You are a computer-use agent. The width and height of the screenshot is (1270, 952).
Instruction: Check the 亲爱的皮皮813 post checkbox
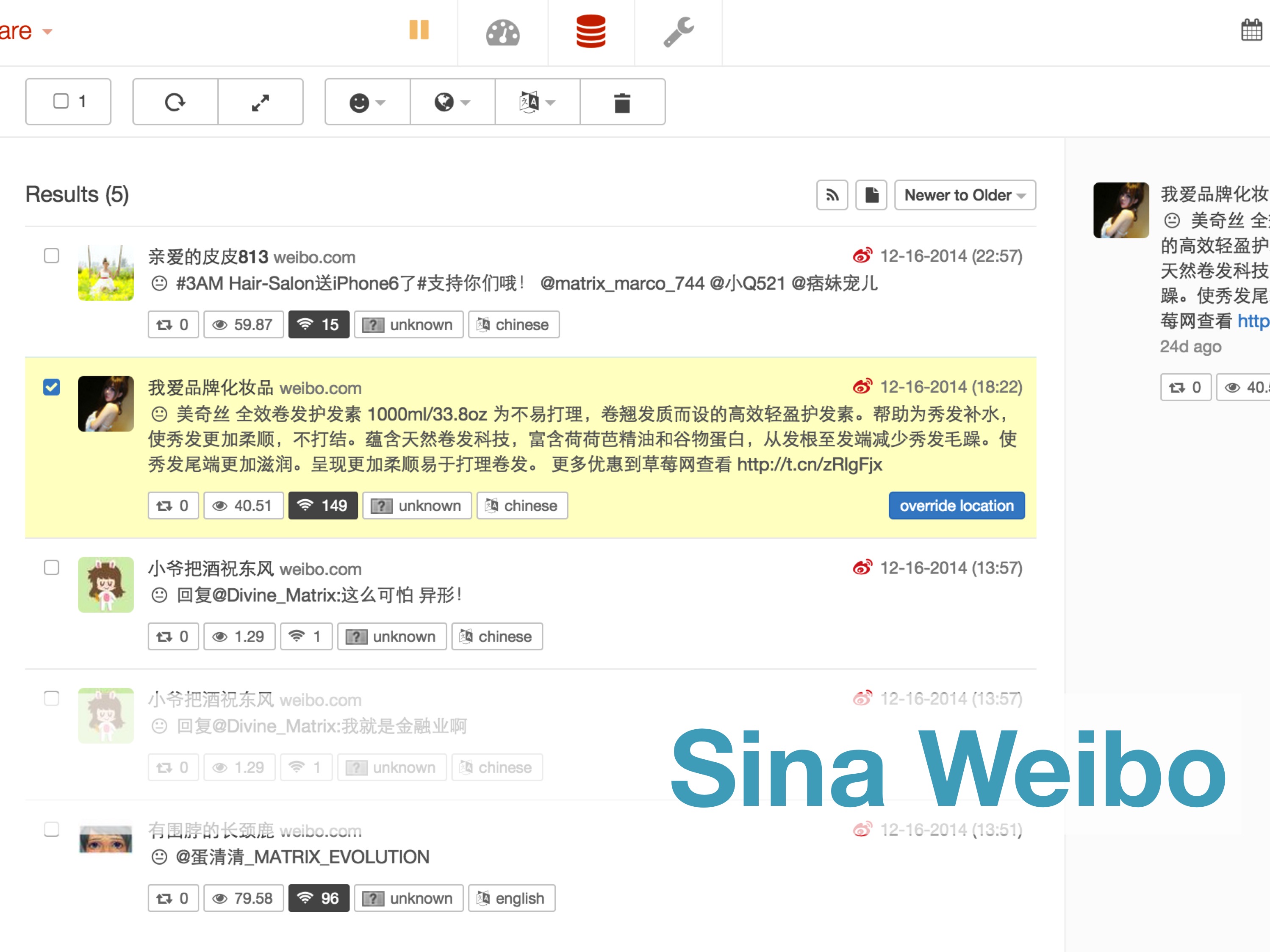click(x=52, y=255)
